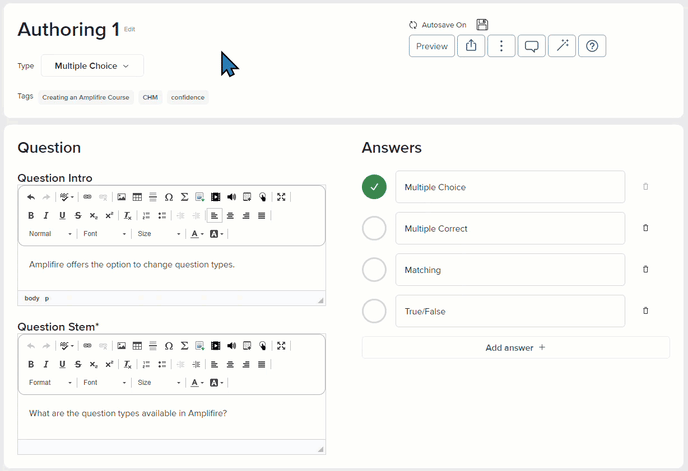Insert table in Question Stem editor
The image size is (688, 471).
click(137, 346)
